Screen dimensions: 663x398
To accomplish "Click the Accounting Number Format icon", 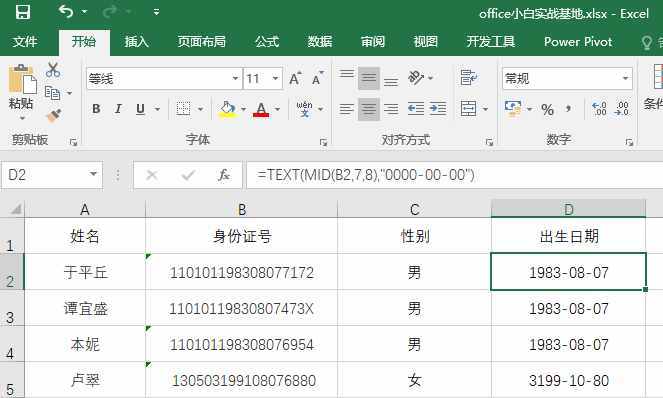I will click(513, 109).
